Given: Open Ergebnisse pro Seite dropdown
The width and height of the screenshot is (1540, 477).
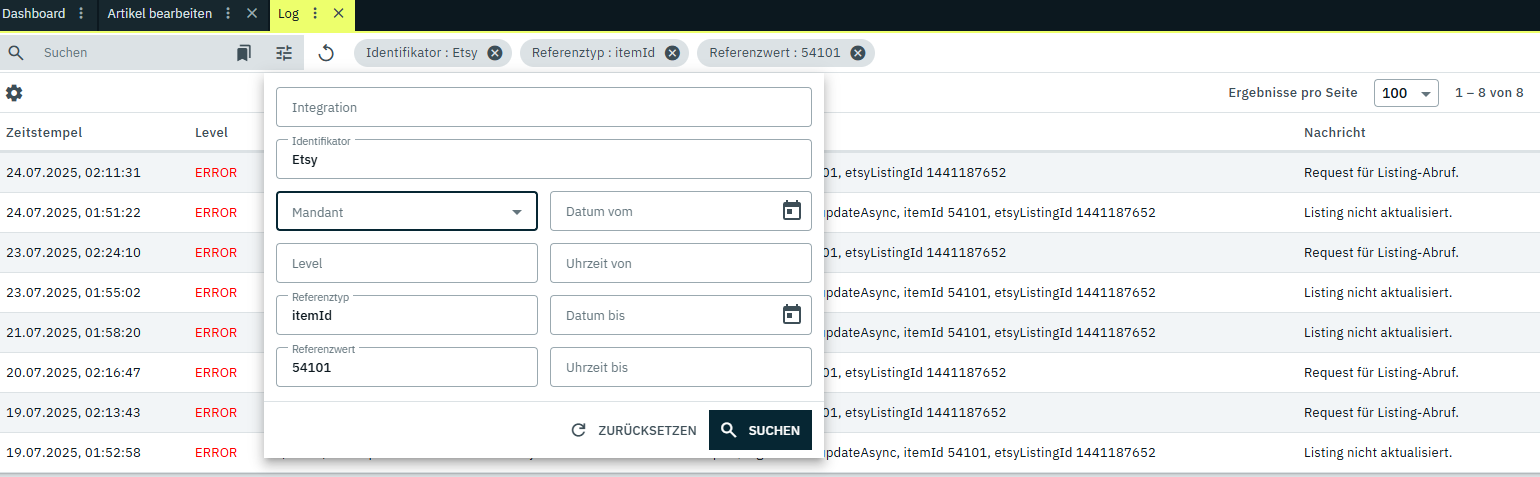Looking at the screenshot, I should coord(1406,93).
